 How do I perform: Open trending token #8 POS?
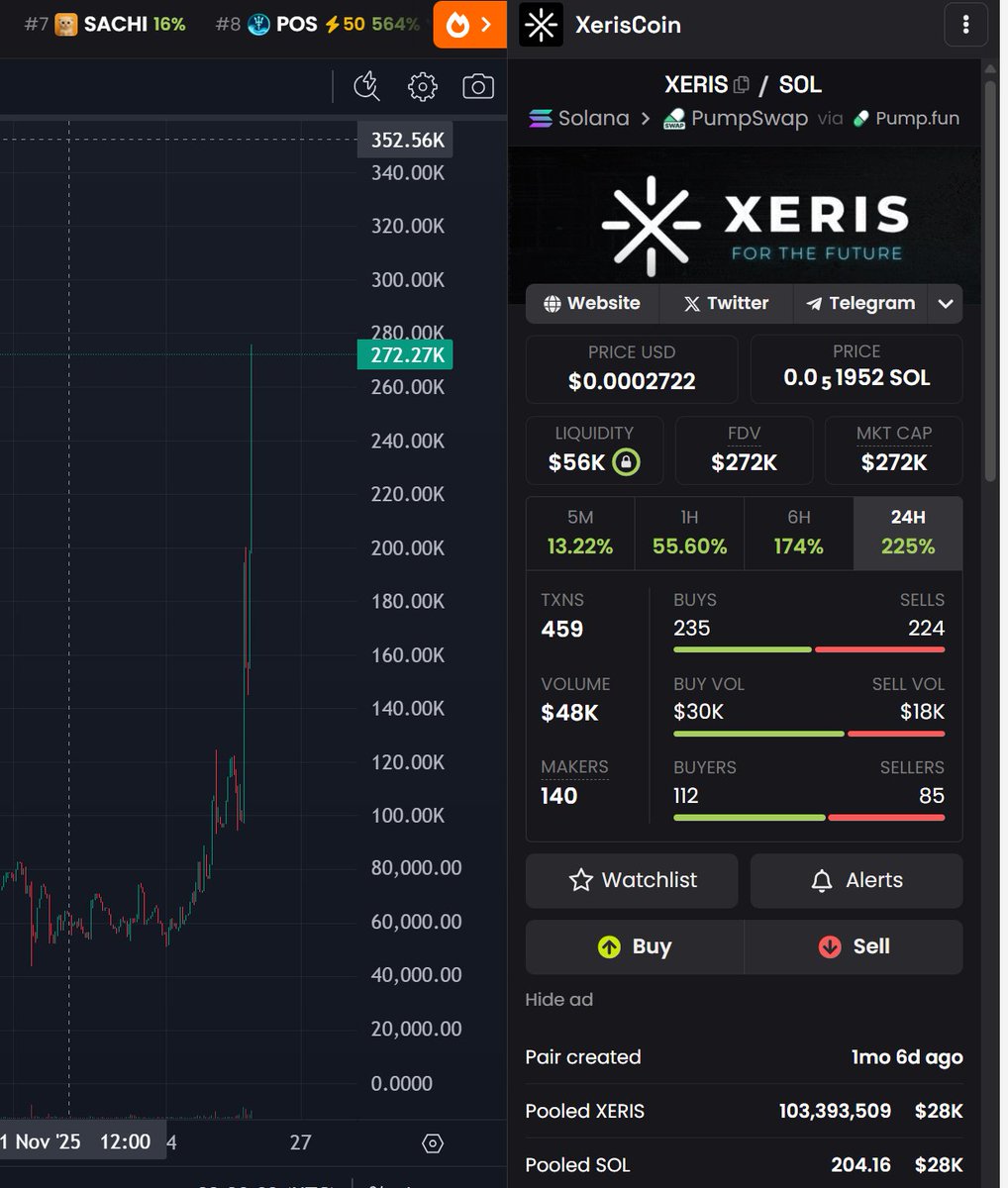tap(319, 24)
